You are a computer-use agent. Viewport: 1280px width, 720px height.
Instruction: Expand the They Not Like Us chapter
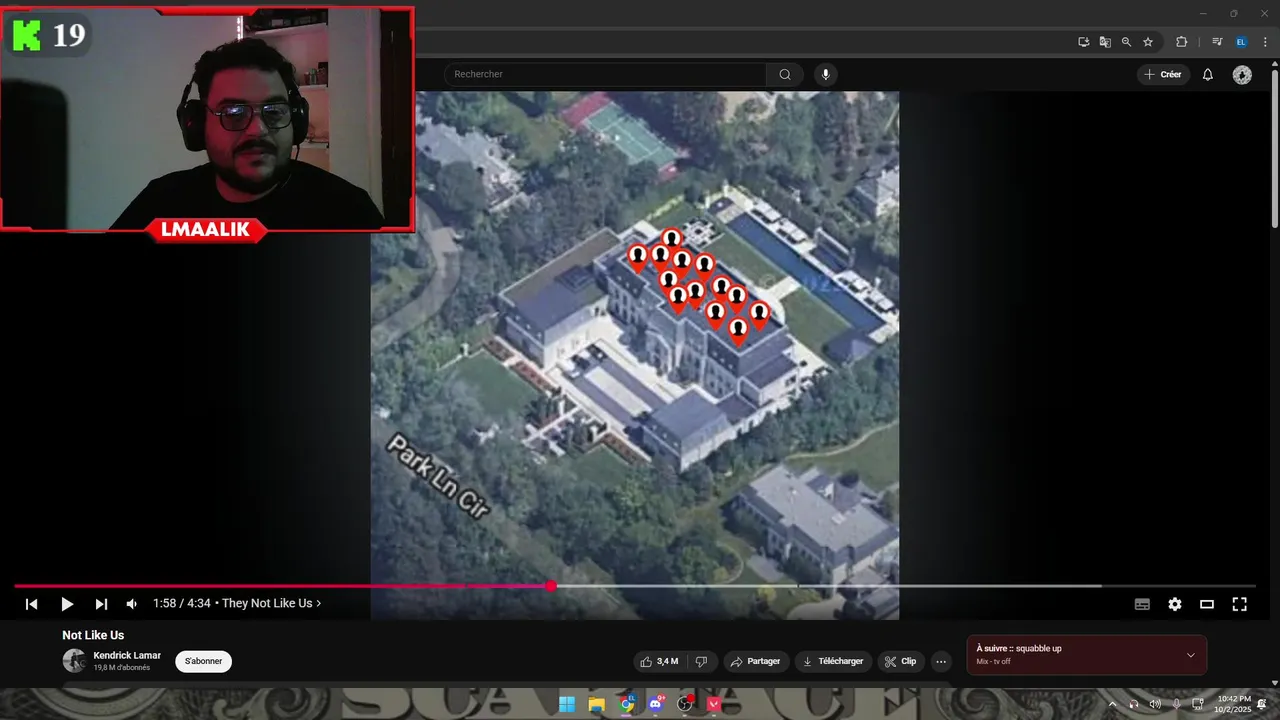point(272,604)
